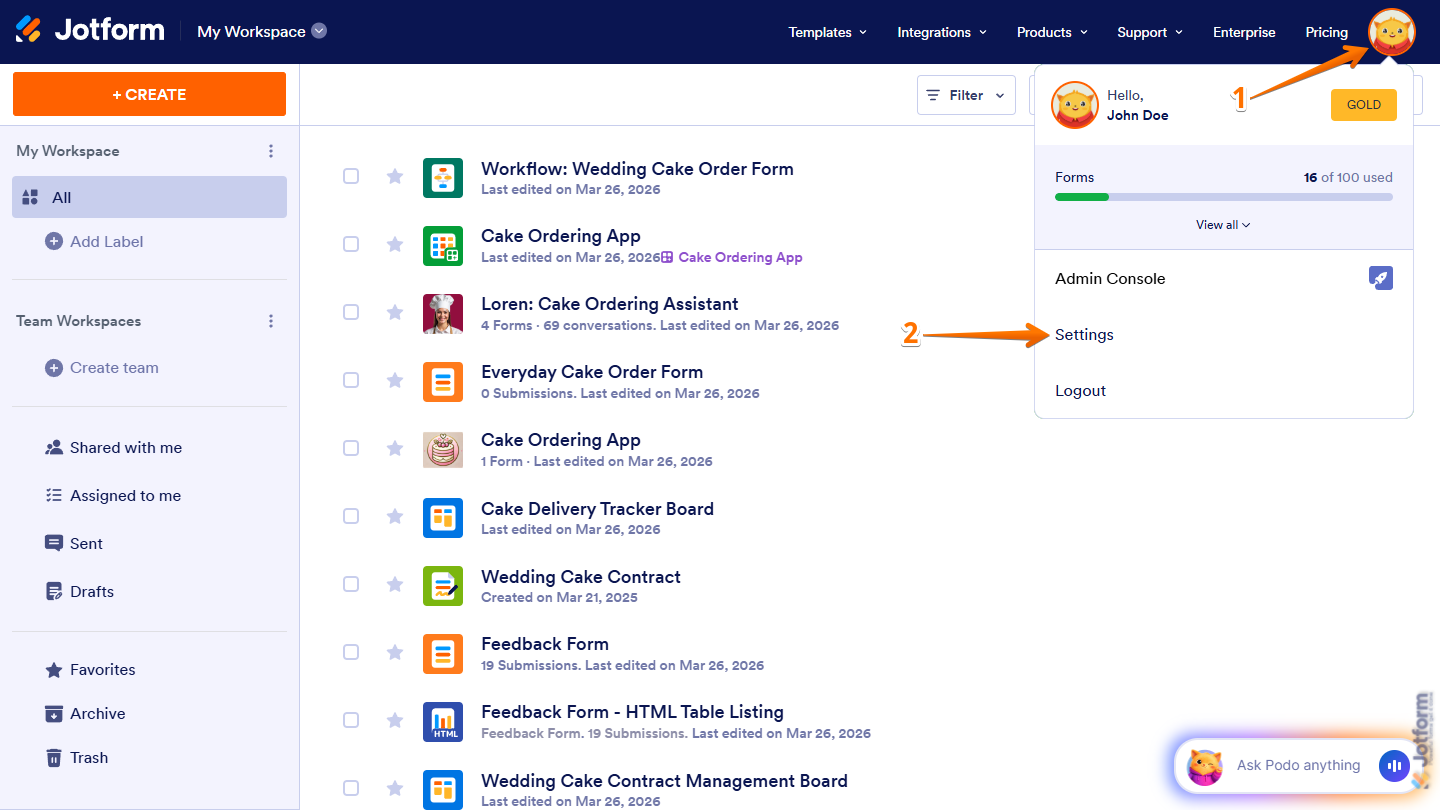Click the Podo cat avatar icon

coord(1205,767)
